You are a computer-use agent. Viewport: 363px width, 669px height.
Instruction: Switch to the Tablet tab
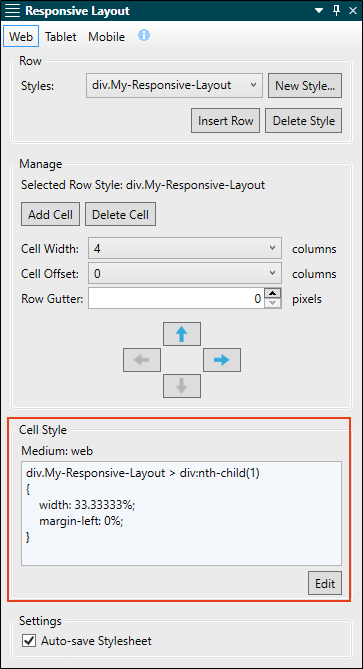point(61,37)
